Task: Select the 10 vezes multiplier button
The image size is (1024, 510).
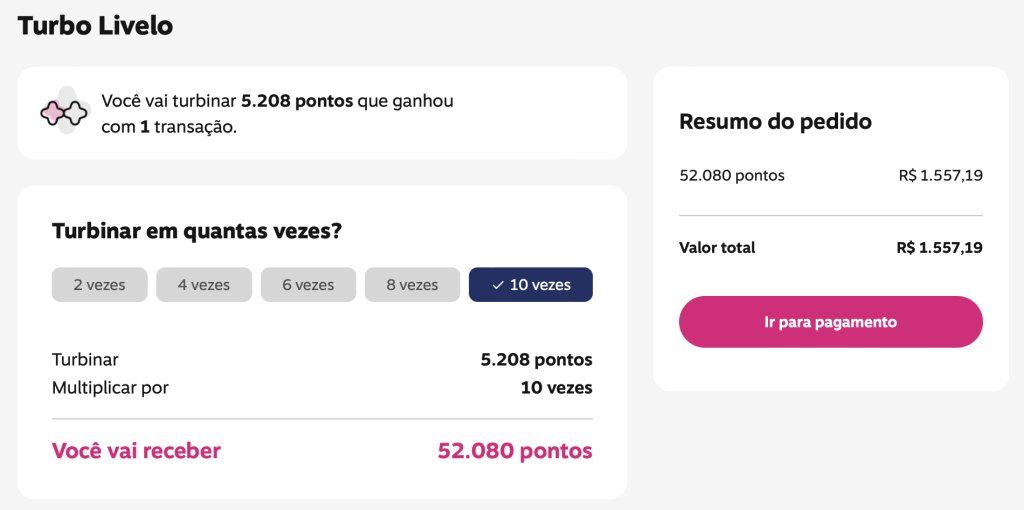Action: point(531,285)
